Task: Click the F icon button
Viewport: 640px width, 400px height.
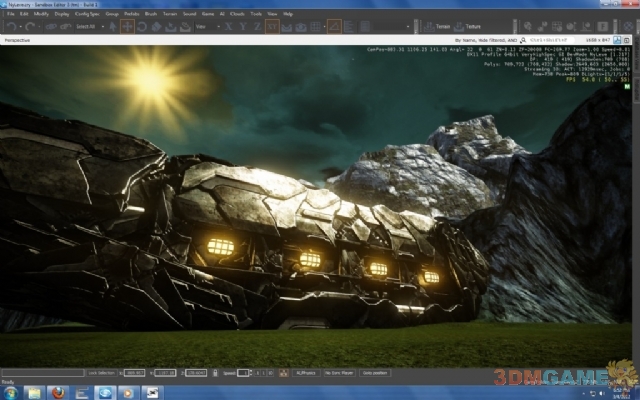Action: [x=603, y=27]
